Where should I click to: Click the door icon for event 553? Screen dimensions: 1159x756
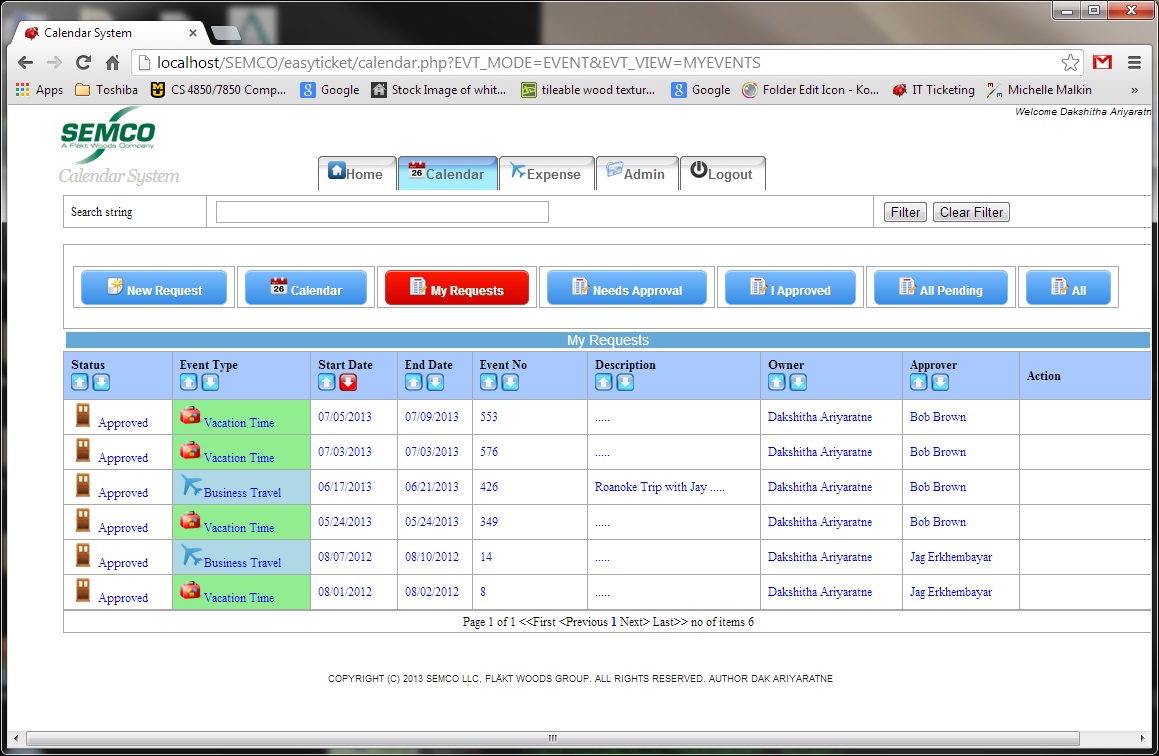tap(83, 416)
